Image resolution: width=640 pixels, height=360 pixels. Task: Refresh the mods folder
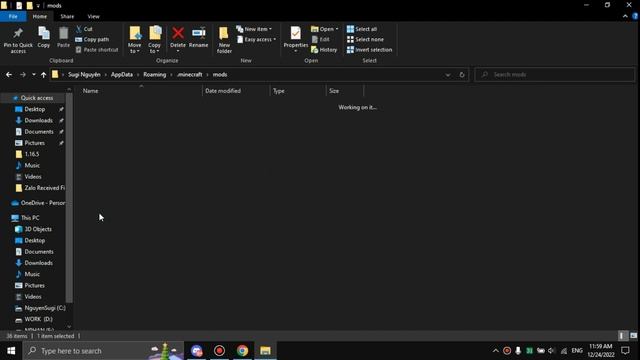462,75
